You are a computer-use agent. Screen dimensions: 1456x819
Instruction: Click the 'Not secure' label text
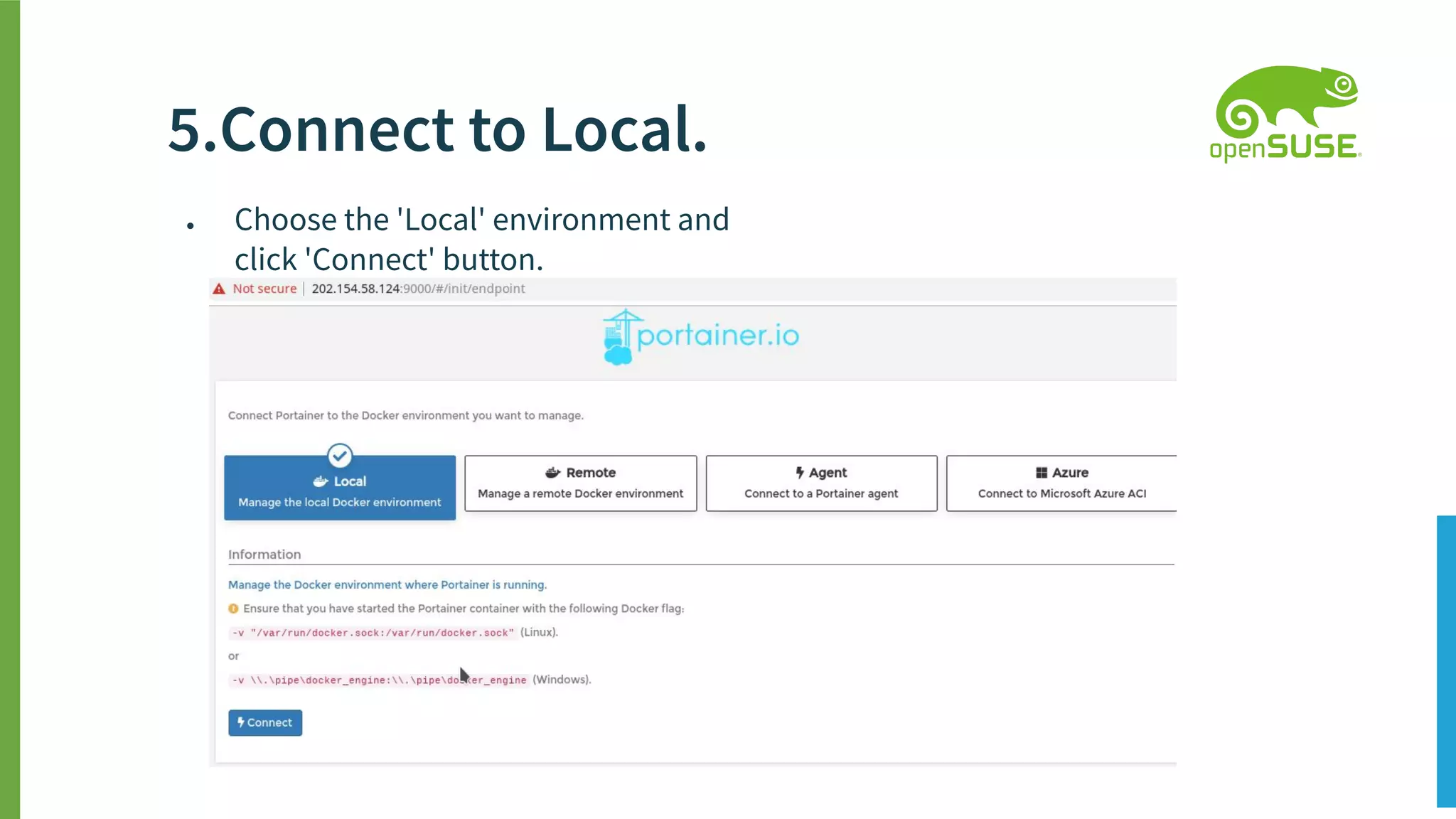point(264,289)
